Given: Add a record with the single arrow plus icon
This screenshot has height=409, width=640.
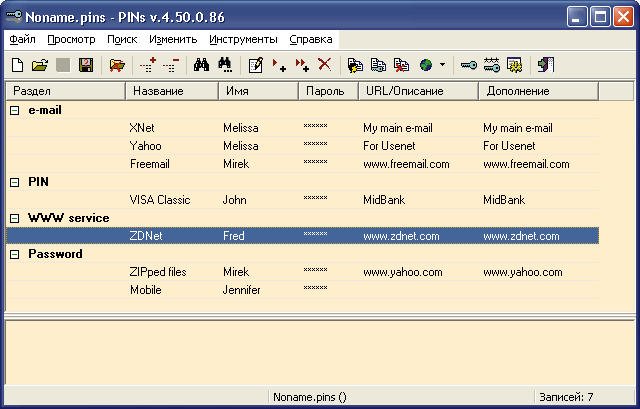Looking at the screenshot, I should pyautogui.click(x=279, y=65).
